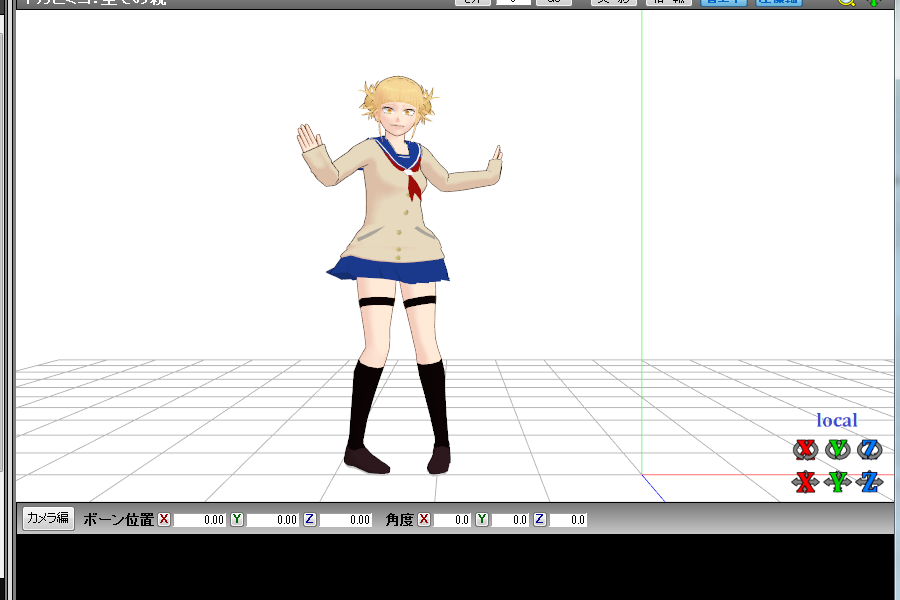Focus the bone position Y value field
The height and width of the screenshot is (600, 900).
pyautogui.click(x=273, y=520)
